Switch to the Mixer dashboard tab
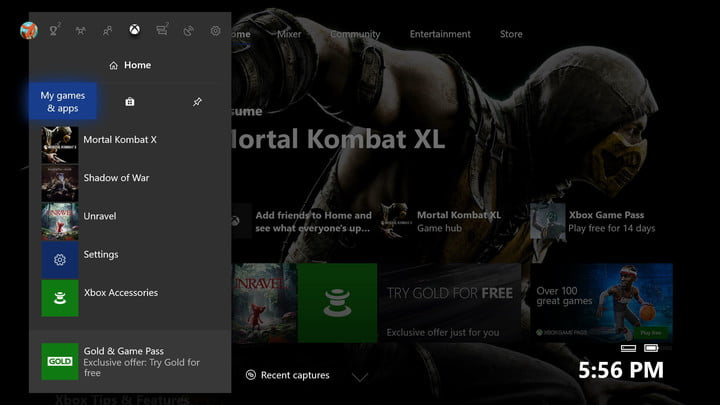 pyautogui.click(x=289, y=34)
